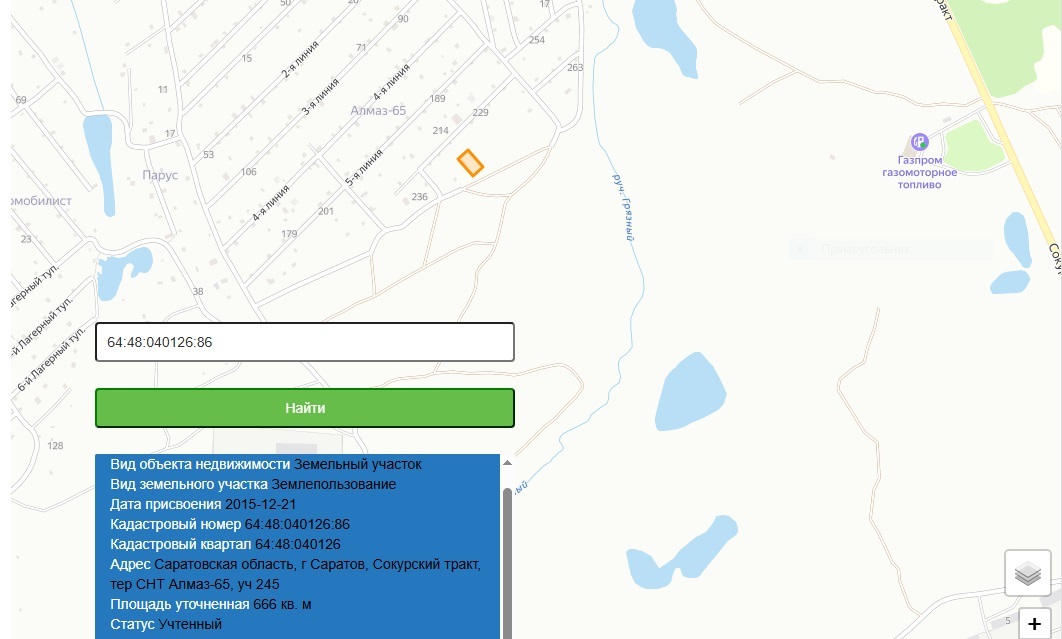1062x639 pixels.
Task: Click the Алмаз-65 district label
Action: (x=378, y=111)
